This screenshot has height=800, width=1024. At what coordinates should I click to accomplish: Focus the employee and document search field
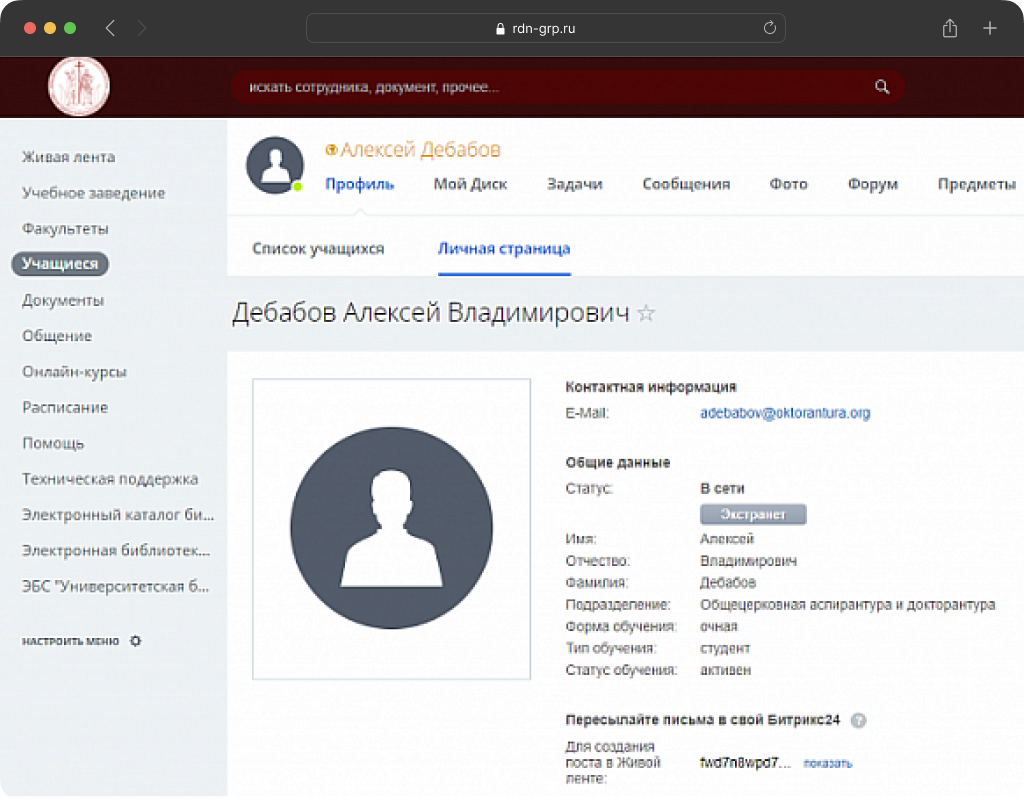pyautogui.click(x=550, y=87)
